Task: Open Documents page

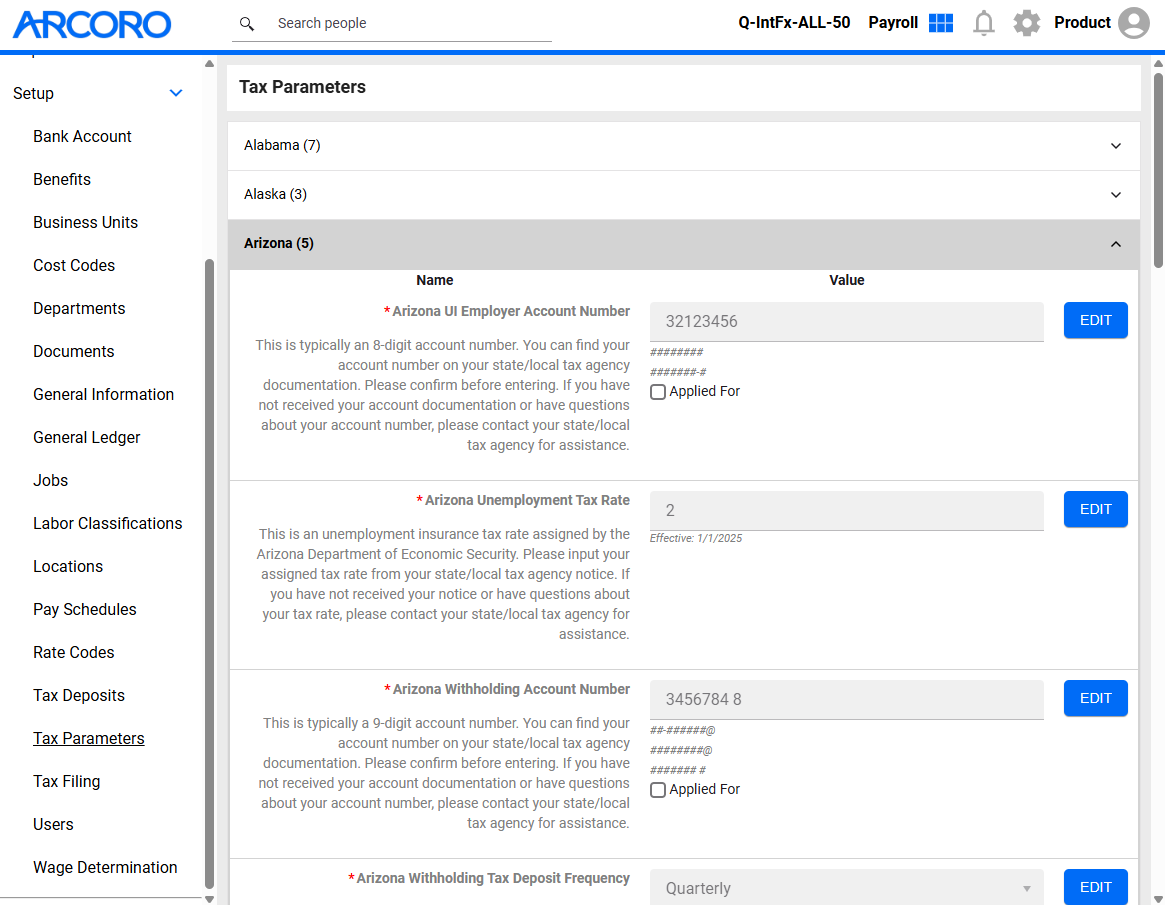Action: tap(74, 352)
